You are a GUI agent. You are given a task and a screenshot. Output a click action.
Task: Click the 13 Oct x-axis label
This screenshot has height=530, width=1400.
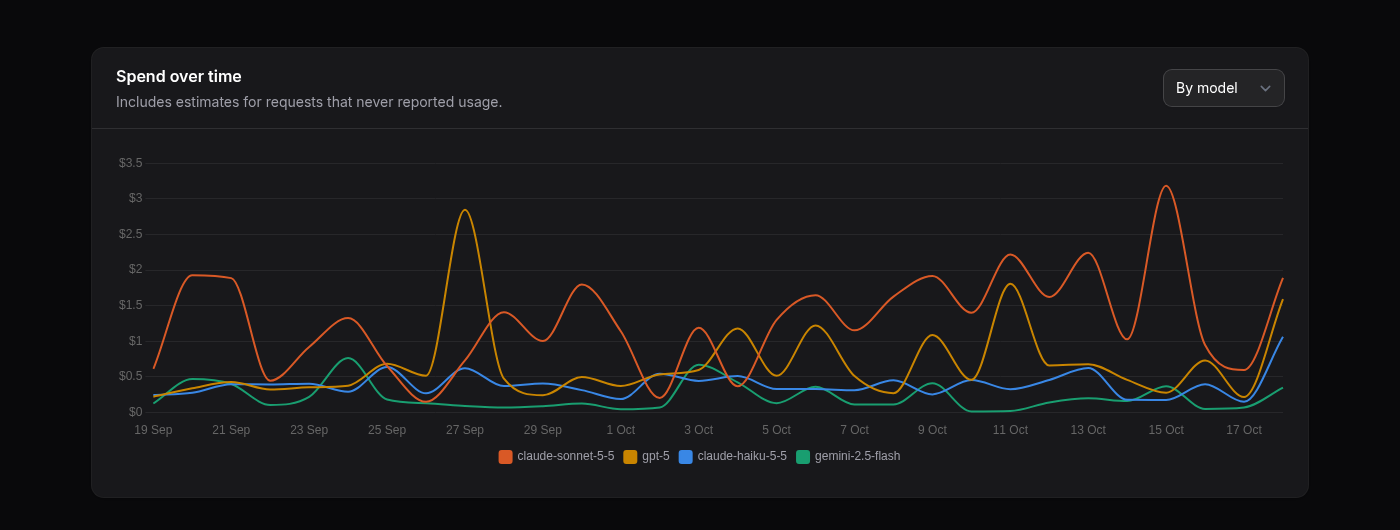pyautogui.click(x=1088, y=430)
